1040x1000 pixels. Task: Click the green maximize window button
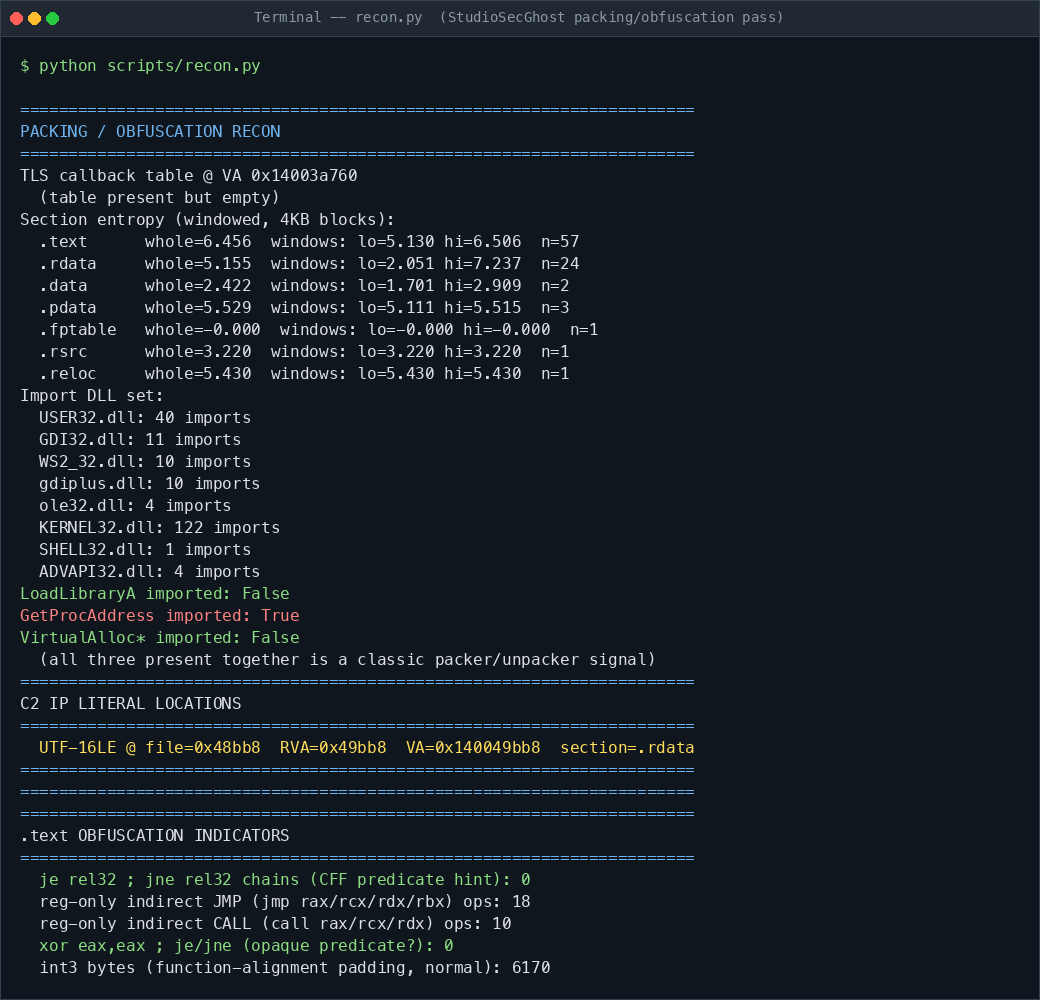[x=52, y=19]
